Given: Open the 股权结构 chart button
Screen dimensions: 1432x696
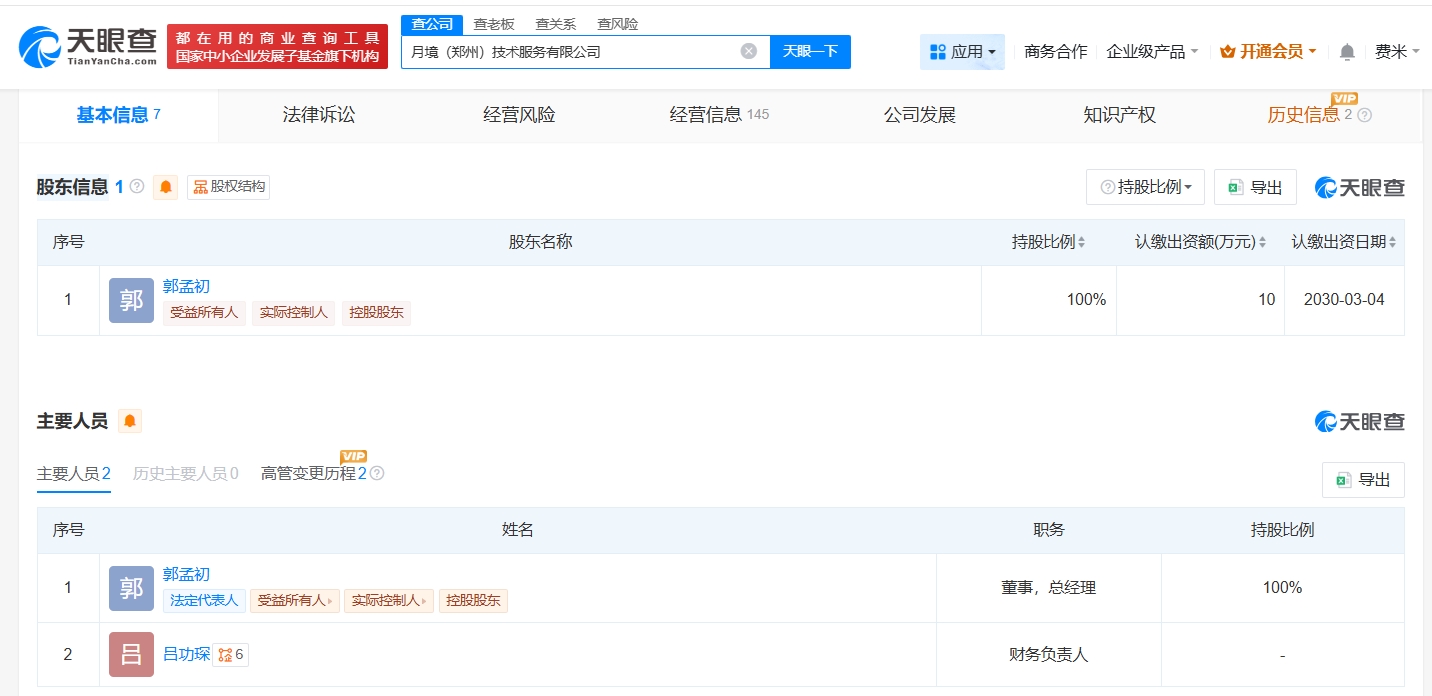Looking at the screenshot, I should 229,187.
